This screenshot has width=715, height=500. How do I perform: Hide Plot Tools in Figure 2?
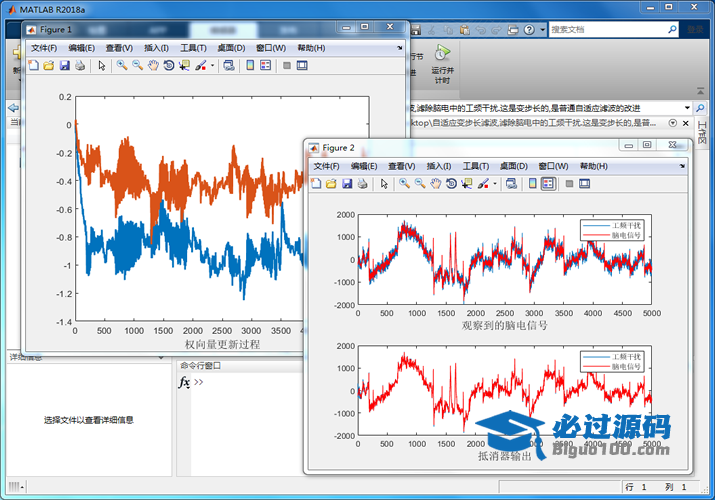coord(570,184)
